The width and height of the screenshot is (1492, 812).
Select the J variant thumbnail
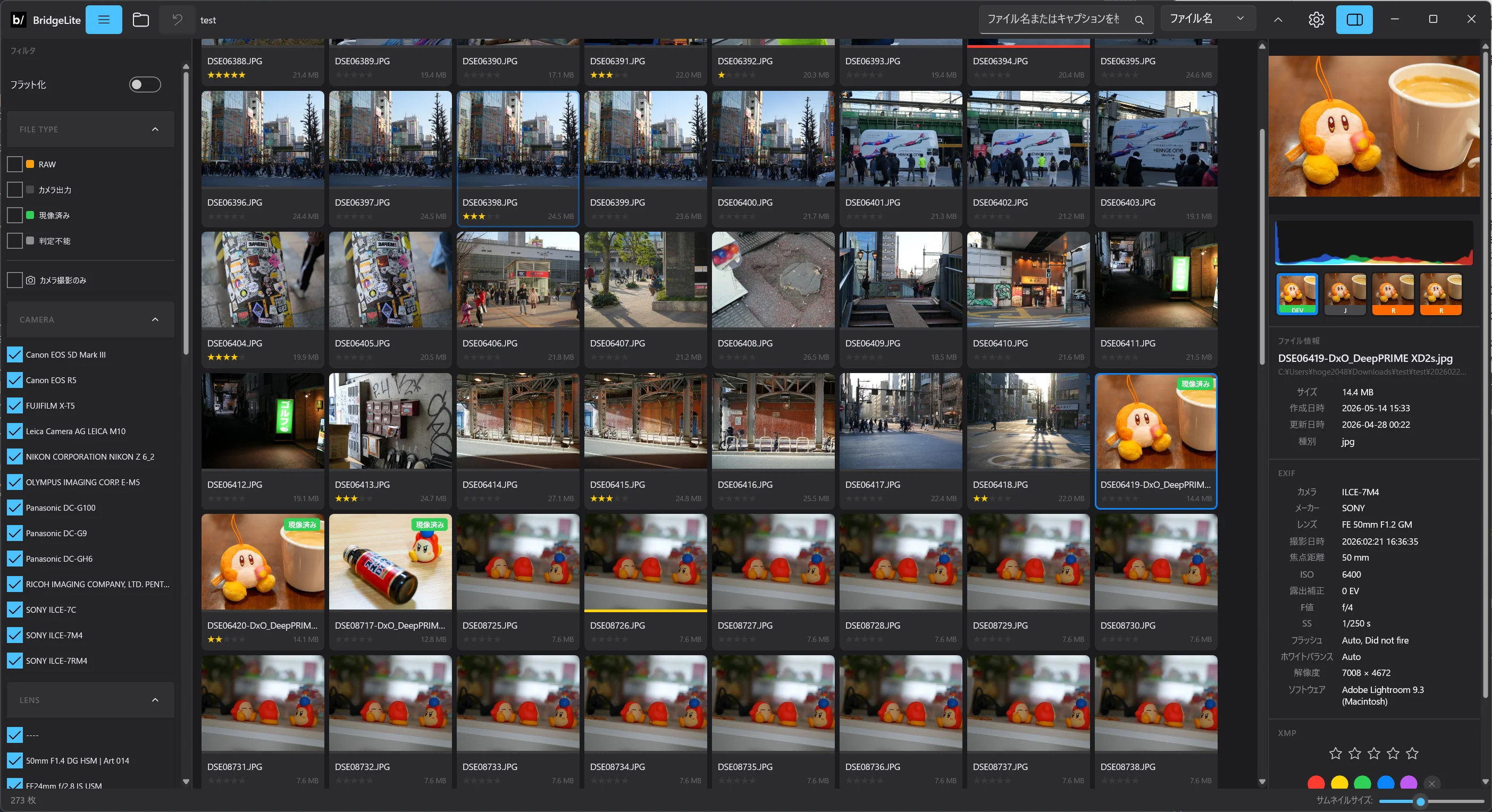click(1345, 294)
